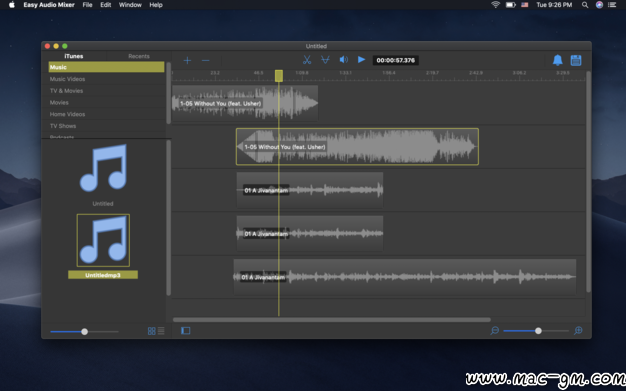Select the A Jivanantam clip on fourth track
626x391 pixels.
pos(310,234)
